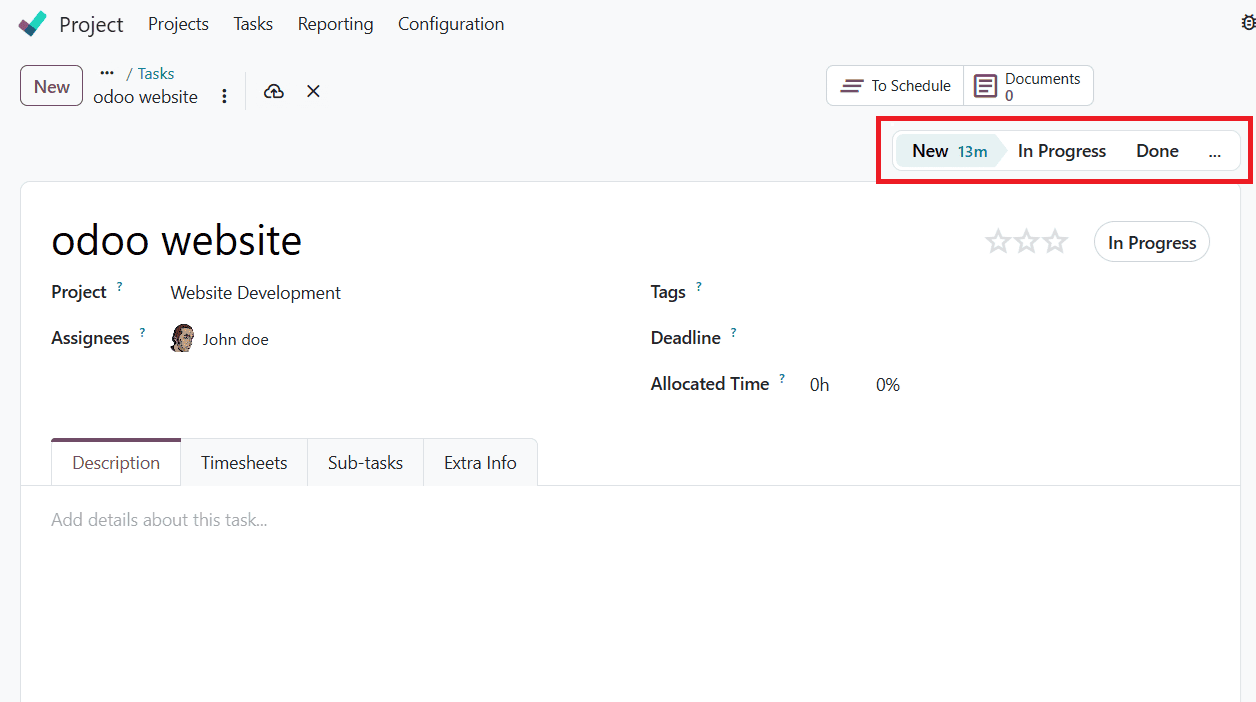The height and width of the screenshot is (702, 1256).
Task: Click the New record button
Action: [51, 86]
